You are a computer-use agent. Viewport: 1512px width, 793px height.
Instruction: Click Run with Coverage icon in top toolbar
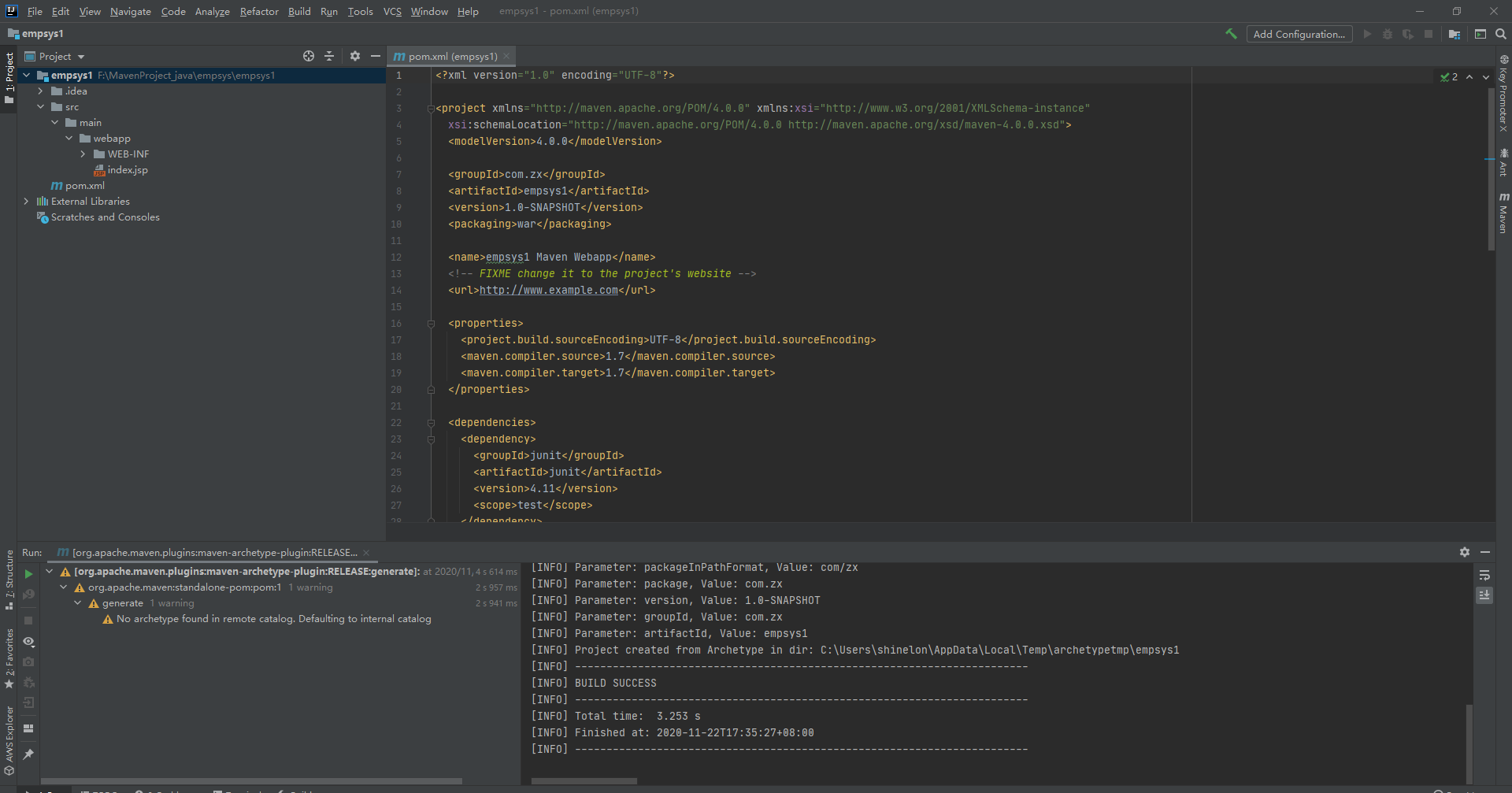(1408, 34)
